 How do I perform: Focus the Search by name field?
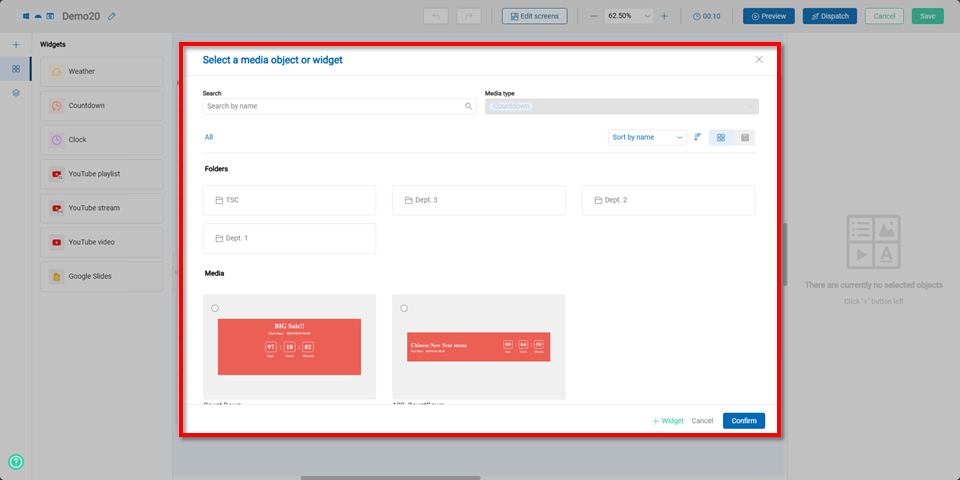333,106
